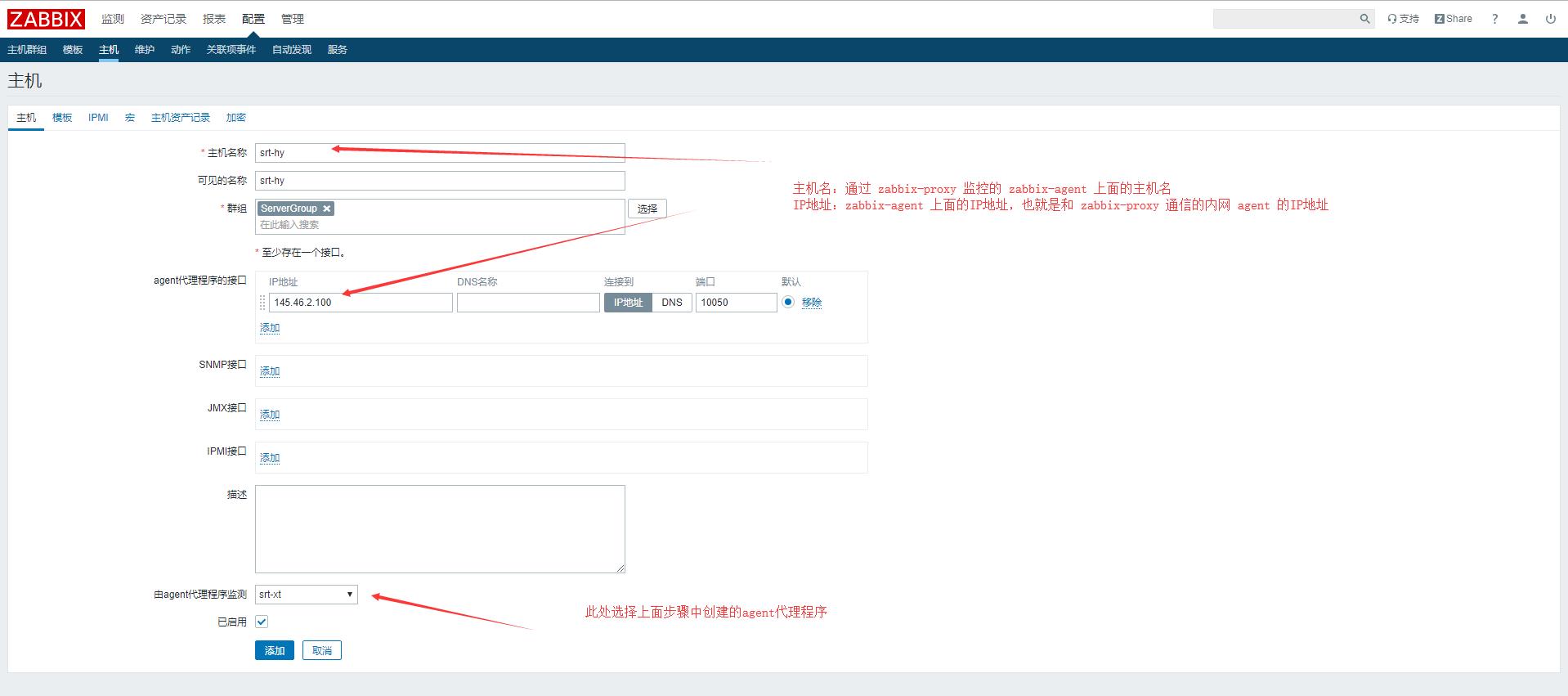Focus the port field 10050
The height and width of the screenshot is (696, 1568).
(736, 303)
